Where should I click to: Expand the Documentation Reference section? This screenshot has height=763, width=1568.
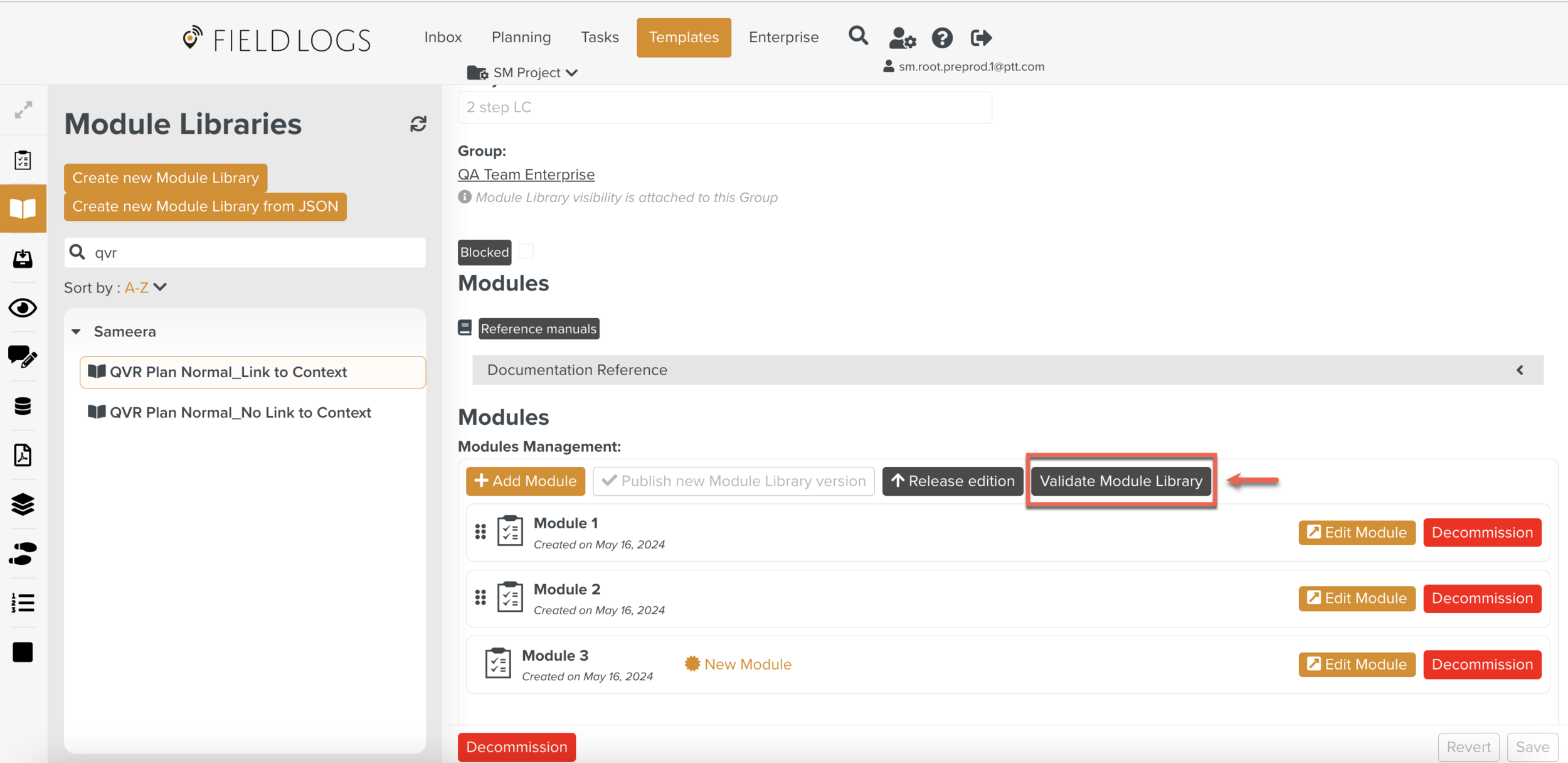[1520, 370]
